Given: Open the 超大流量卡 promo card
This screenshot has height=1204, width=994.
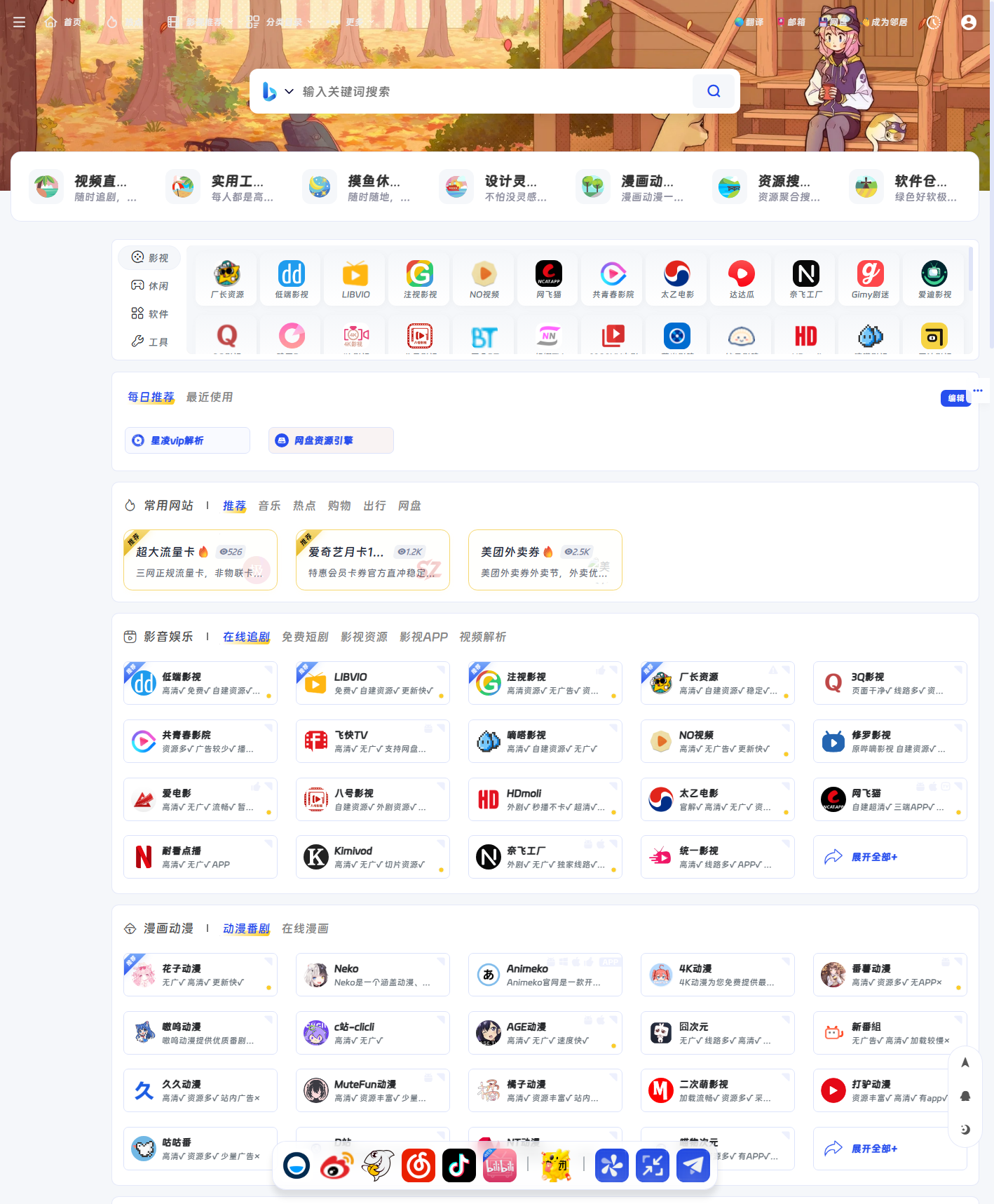Looking at the screenshot, I should [200, 560].
